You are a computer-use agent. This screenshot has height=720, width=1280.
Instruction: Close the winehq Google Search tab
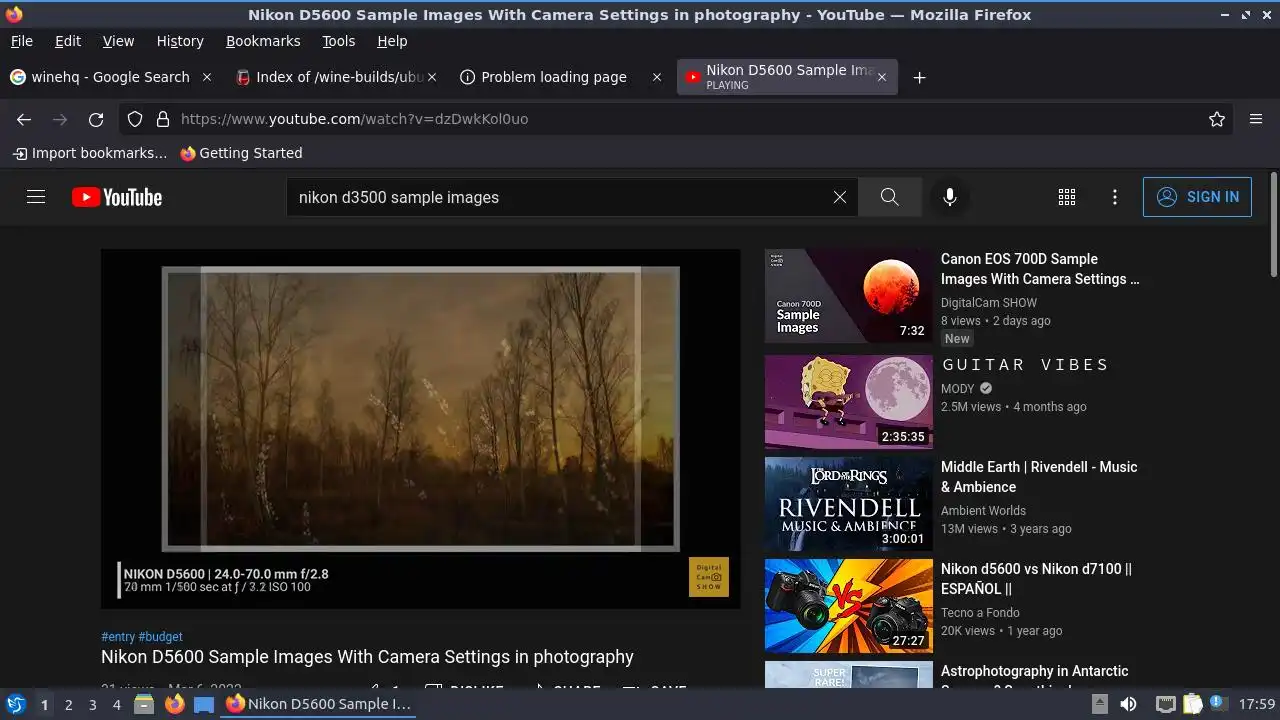point(207,77)
